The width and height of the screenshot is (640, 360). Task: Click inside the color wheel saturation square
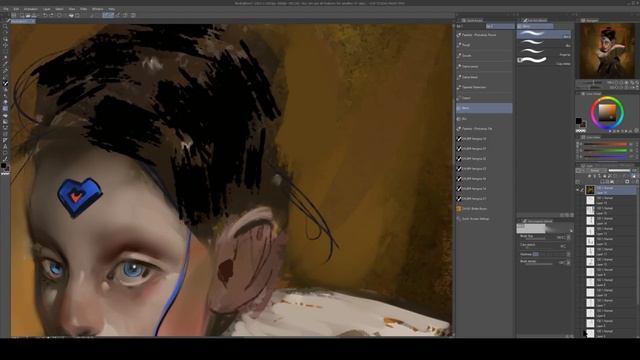click(x=607, y=113)
